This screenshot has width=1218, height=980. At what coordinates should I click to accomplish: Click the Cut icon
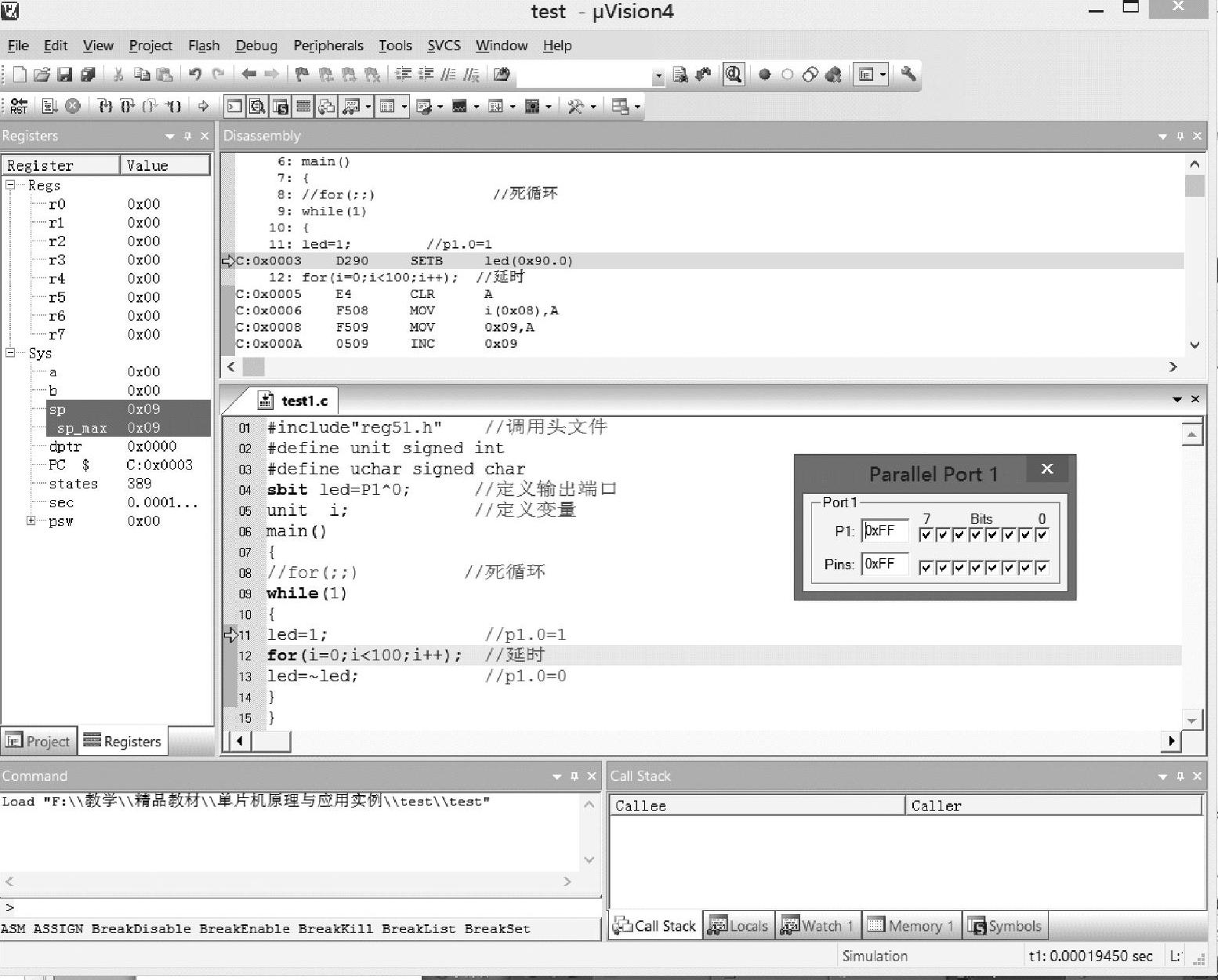(x=118, y=74)
